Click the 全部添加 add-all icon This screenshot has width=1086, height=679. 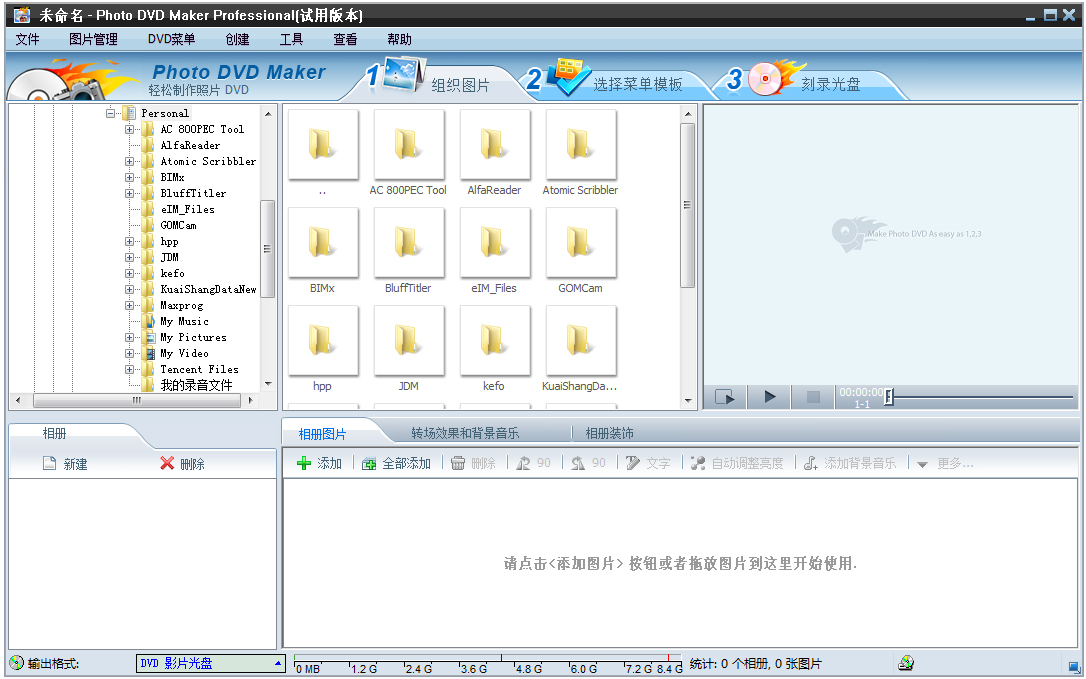tap(370, 464)
